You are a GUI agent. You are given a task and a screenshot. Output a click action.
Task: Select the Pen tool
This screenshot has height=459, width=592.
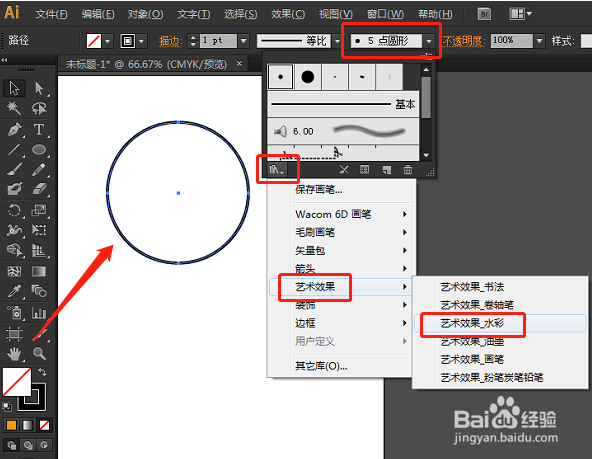tap(14, 129)
